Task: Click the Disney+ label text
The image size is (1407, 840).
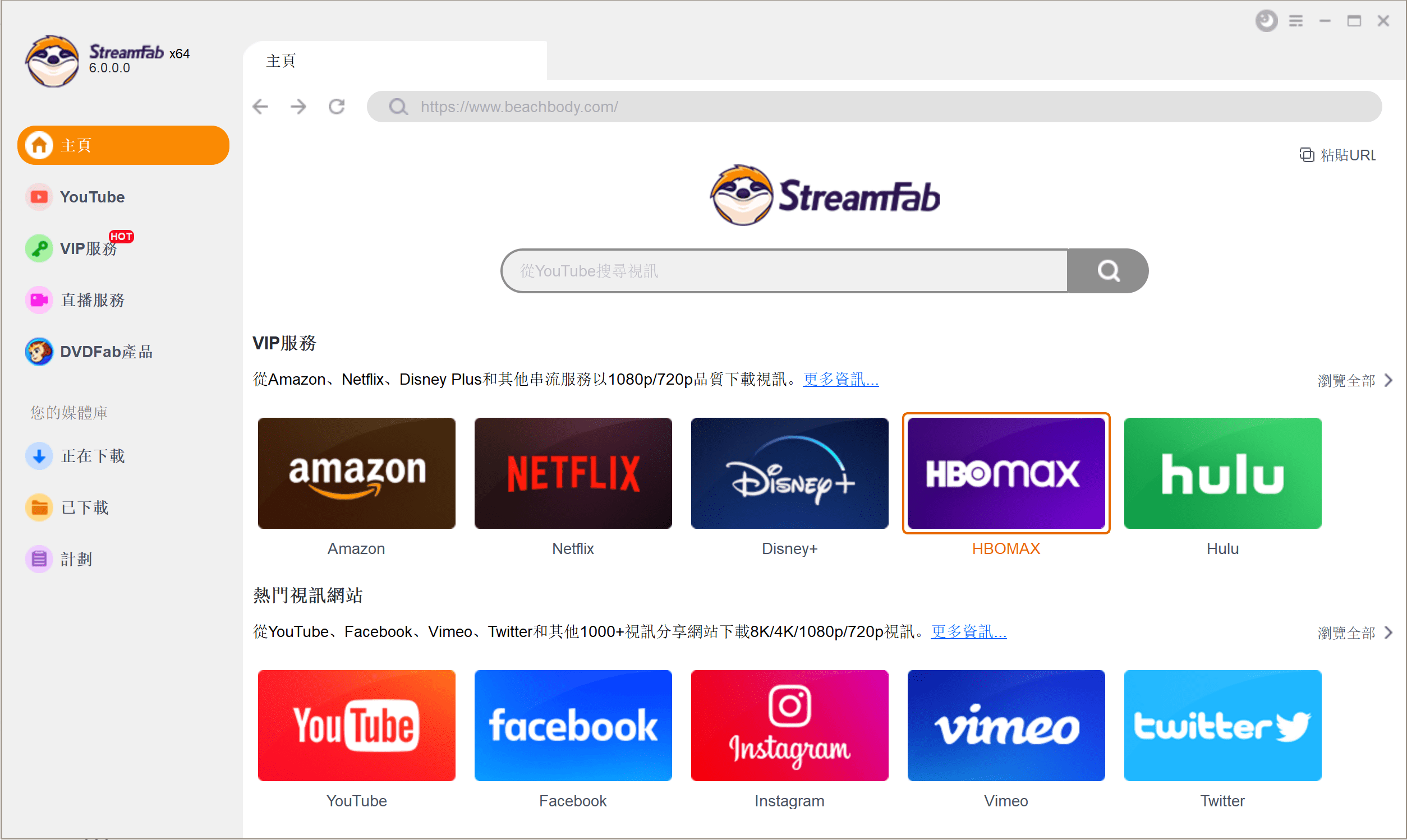Action: (790, 548)
